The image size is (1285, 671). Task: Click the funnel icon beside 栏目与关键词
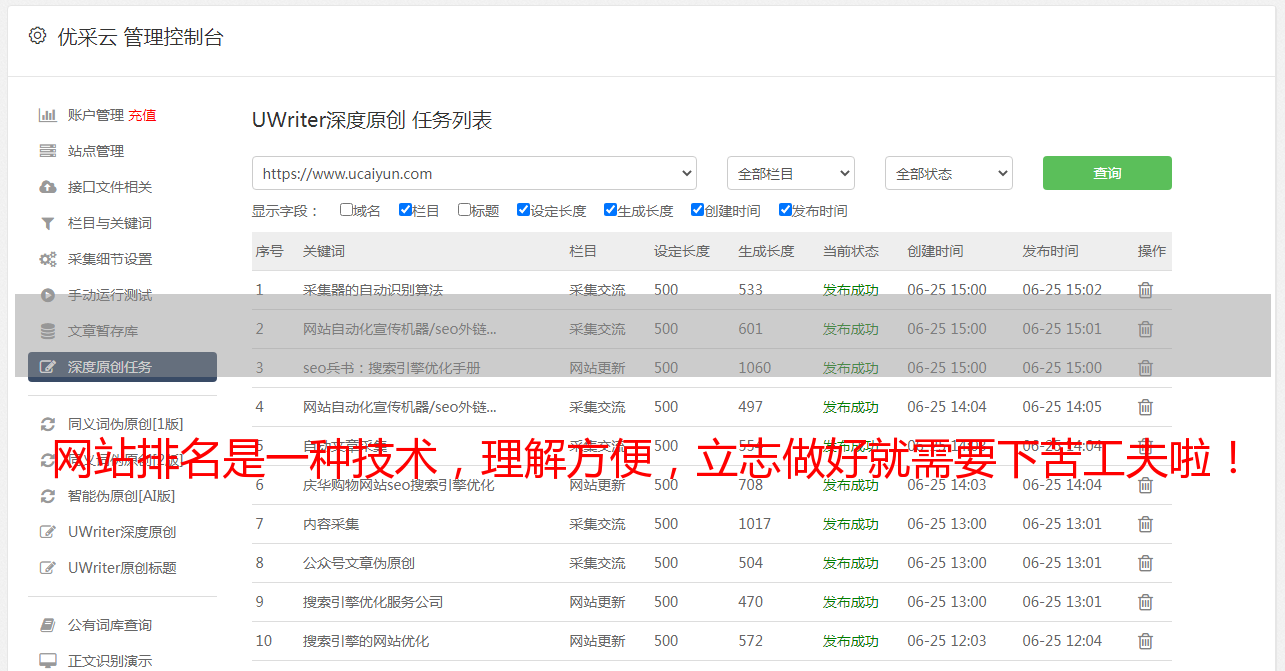point(47,223)
